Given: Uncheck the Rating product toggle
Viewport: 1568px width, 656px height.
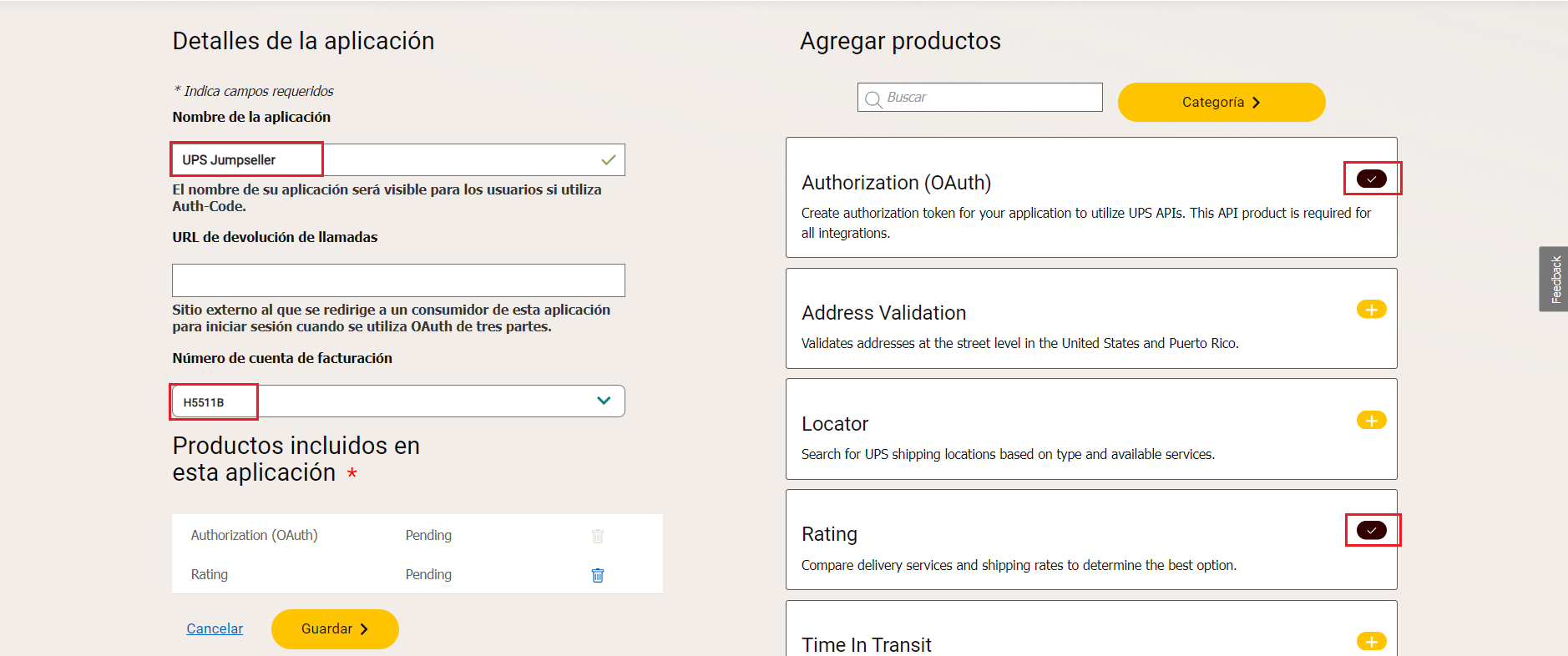Looking at the screenshot, I should tap(1371, 530).
